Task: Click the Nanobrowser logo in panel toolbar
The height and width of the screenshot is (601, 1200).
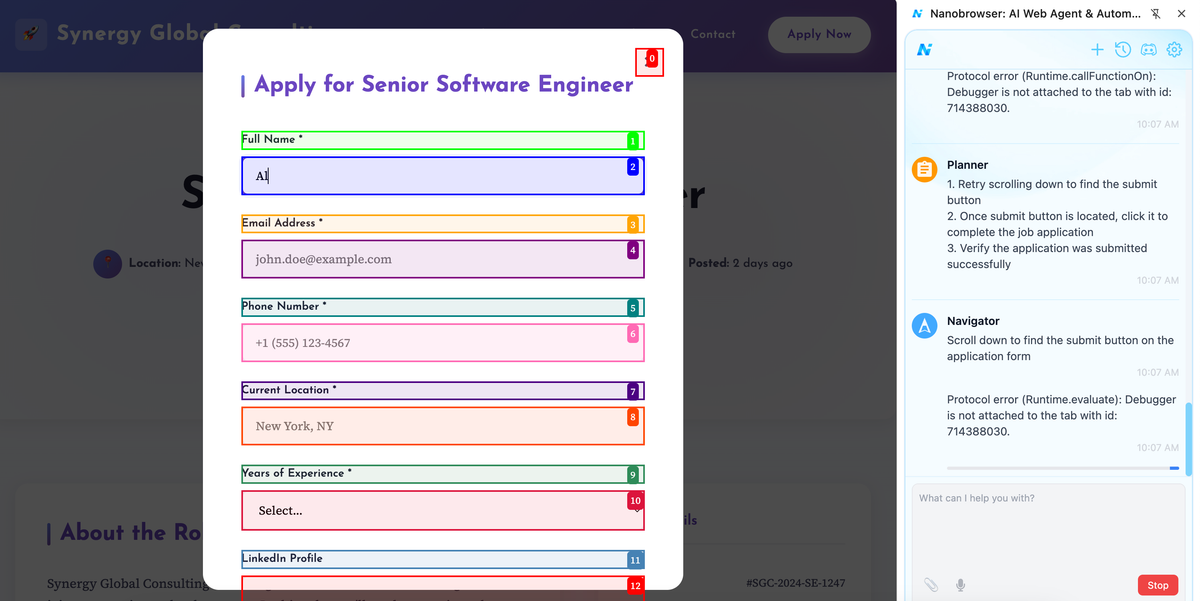Action: 925,49
